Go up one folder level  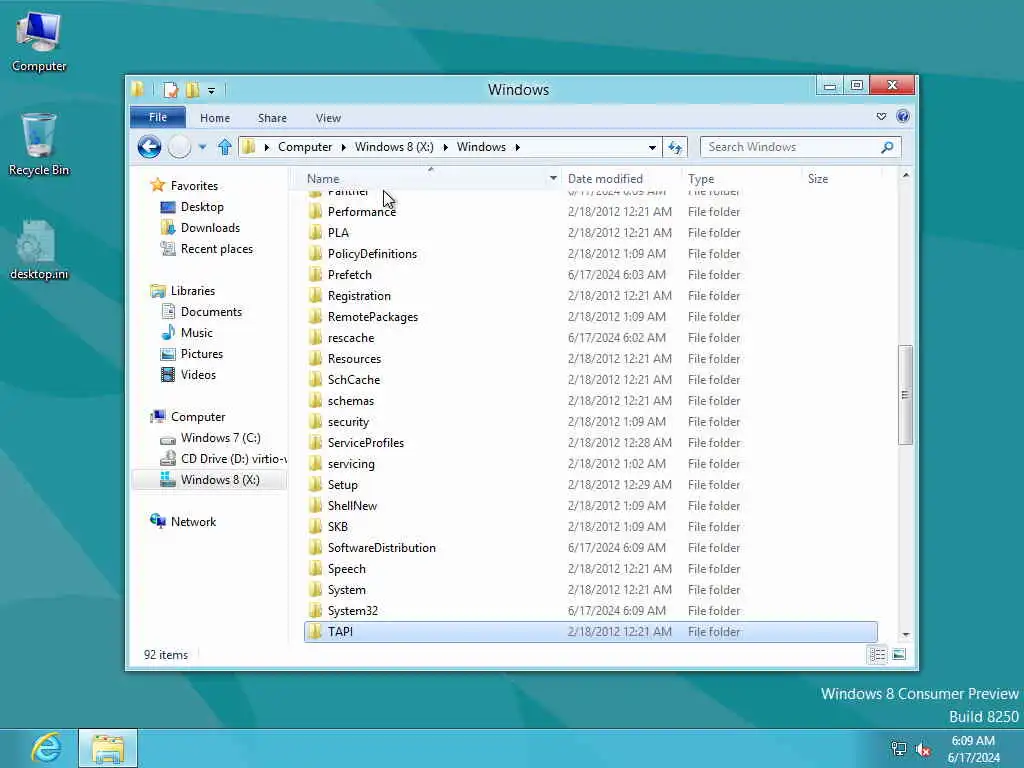(x=225, y=147)
